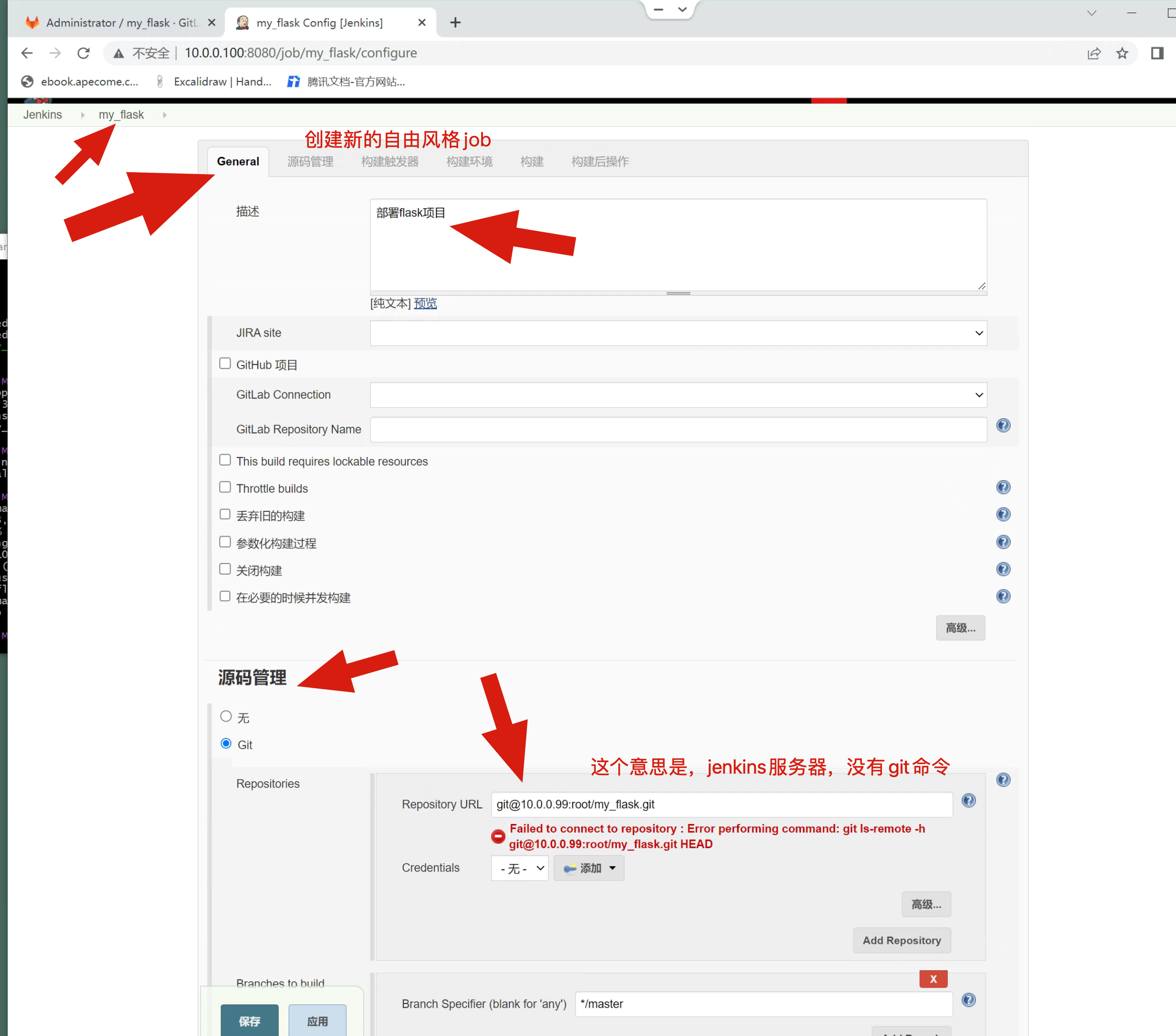
Task: Open help for Repository URL field
Action: (x=968, y=800)
